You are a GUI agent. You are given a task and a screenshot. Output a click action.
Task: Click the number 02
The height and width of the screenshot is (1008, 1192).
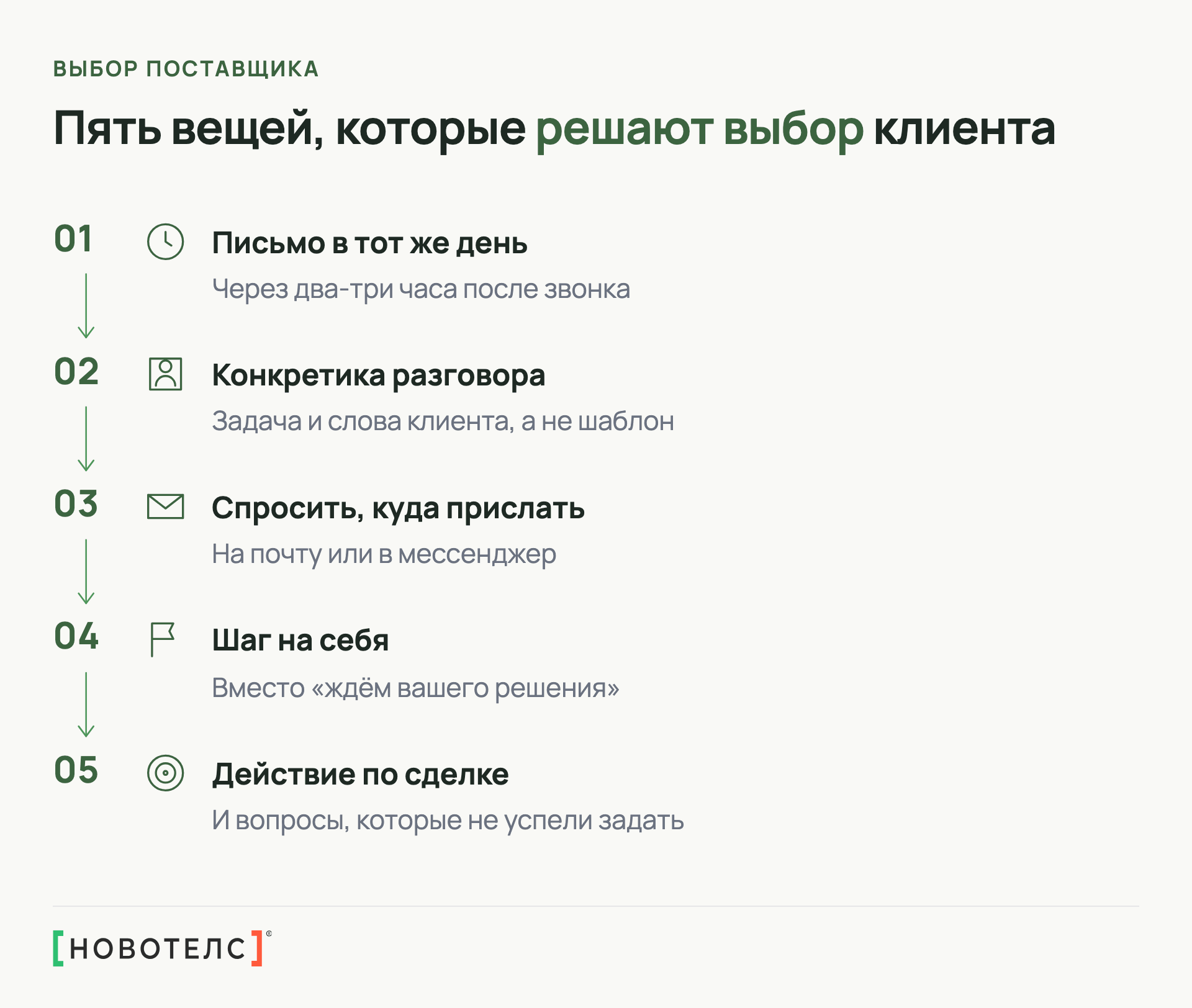pyautogui.click(x=76, y=372)
